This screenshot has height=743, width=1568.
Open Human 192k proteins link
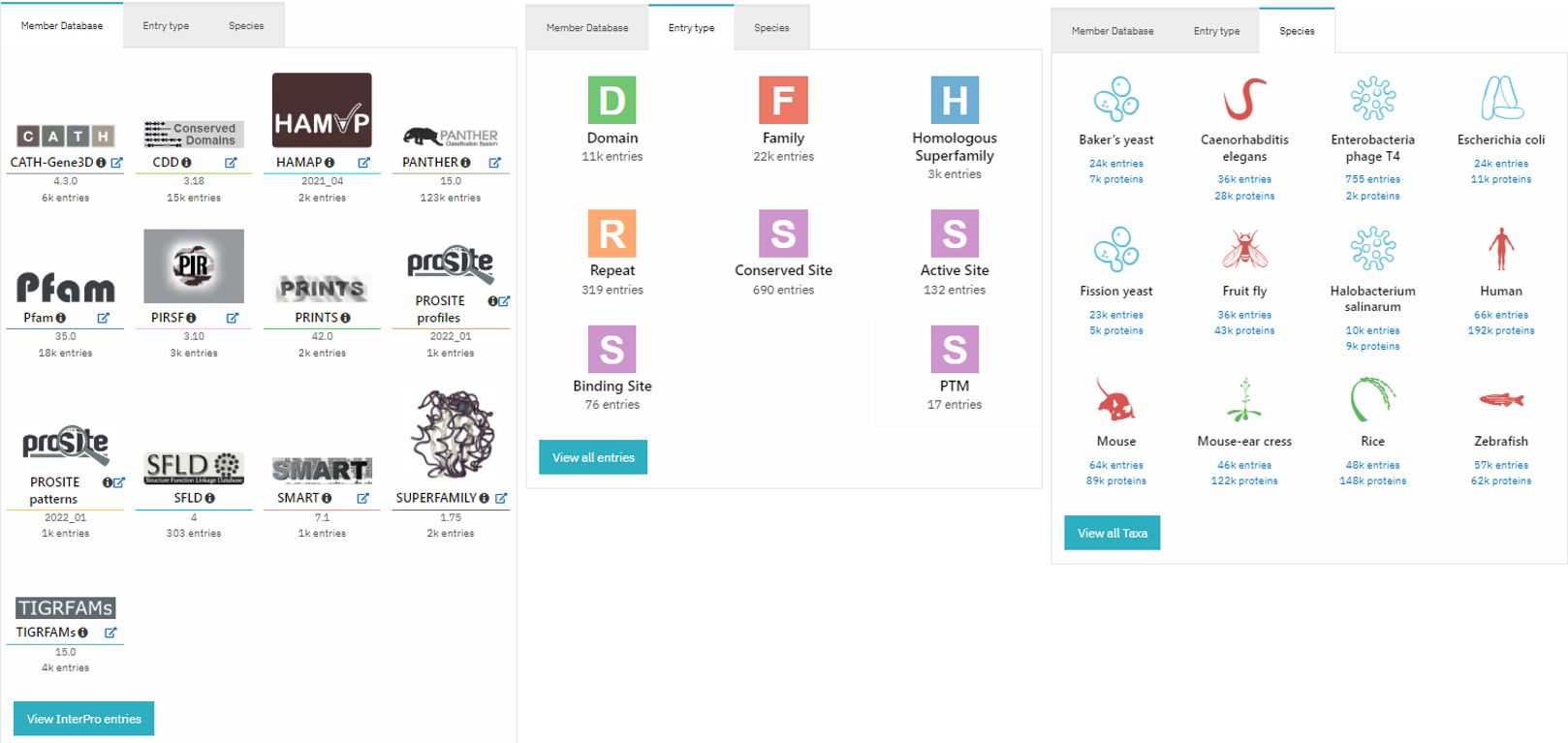coord(1501,330)
